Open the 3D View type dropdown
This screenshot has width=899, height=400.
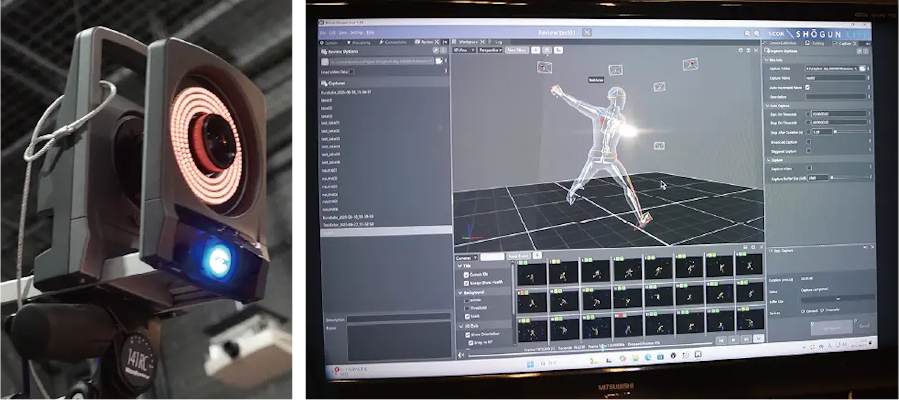click(464, 48)
